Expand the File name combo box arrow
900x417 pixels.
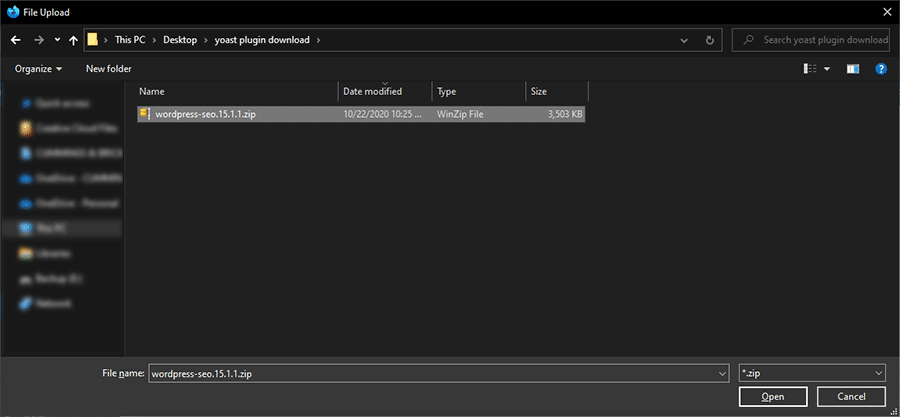coord(722,373)
